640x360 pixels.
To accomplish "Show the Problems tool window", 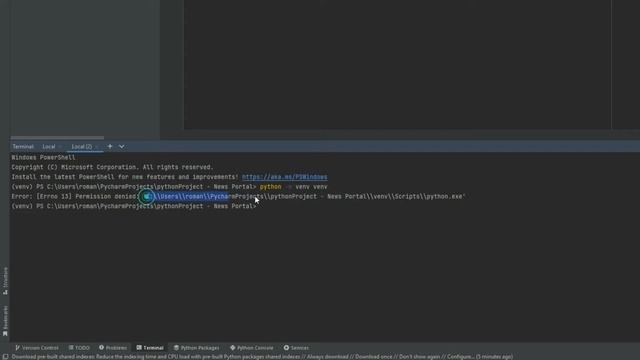I will pos(113,348).
